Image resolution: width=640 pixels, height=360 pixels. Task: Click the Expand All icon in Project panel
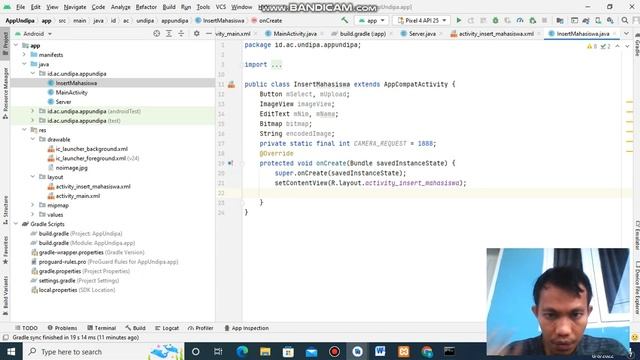coord(169,33)
